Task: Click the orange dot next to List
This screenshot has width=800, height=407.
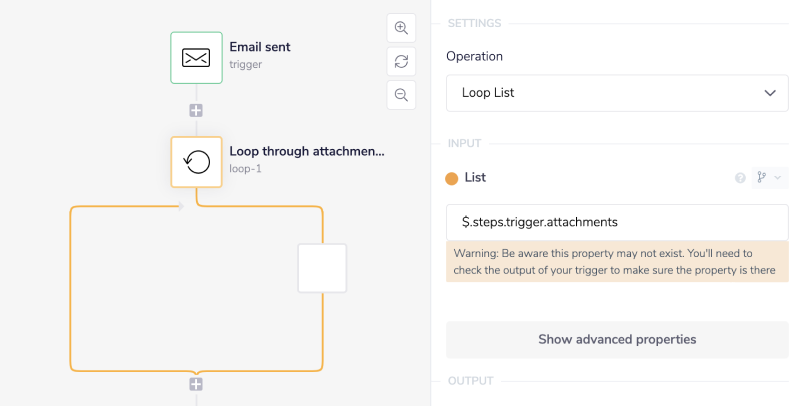Action: pyautogui.click(x=451, y=178)
